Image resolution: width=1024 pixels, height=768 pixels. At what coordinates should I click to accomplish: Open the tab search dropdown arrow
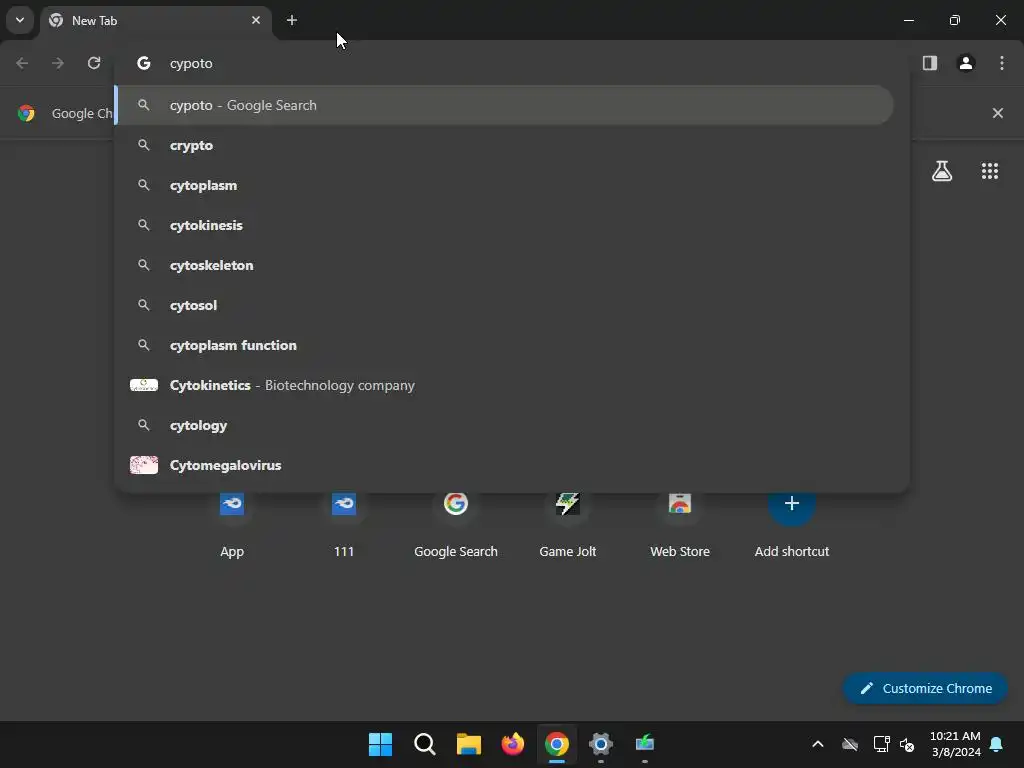[x=20, y=20]
